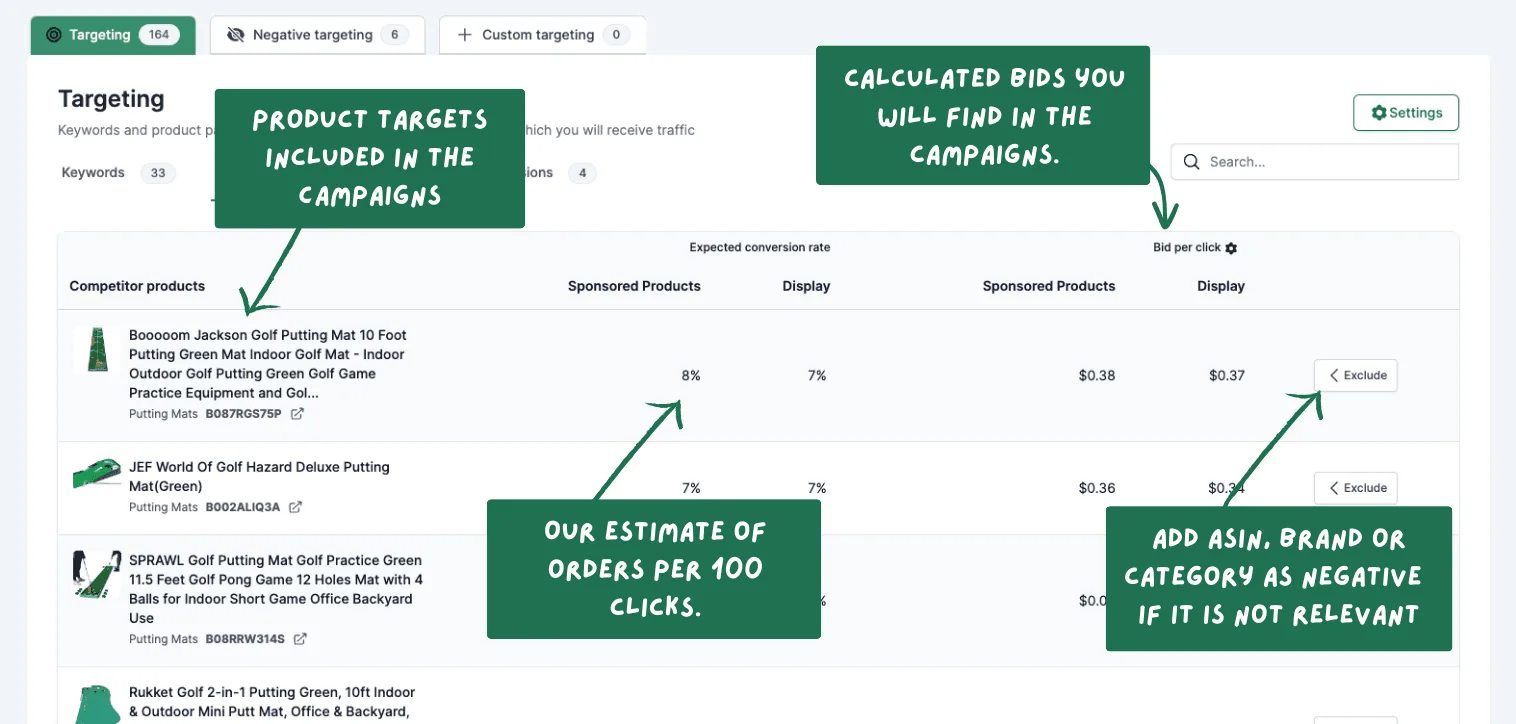Exclude the JEF World Of Golf mat

point(1355,488)
